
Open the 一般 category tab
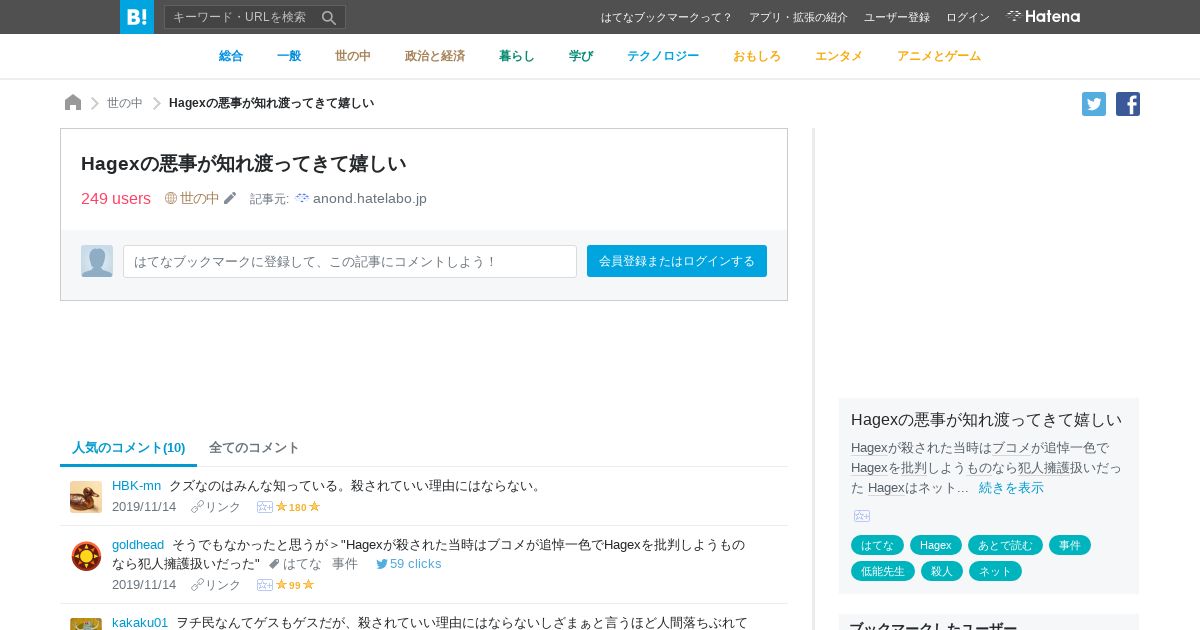289,56
